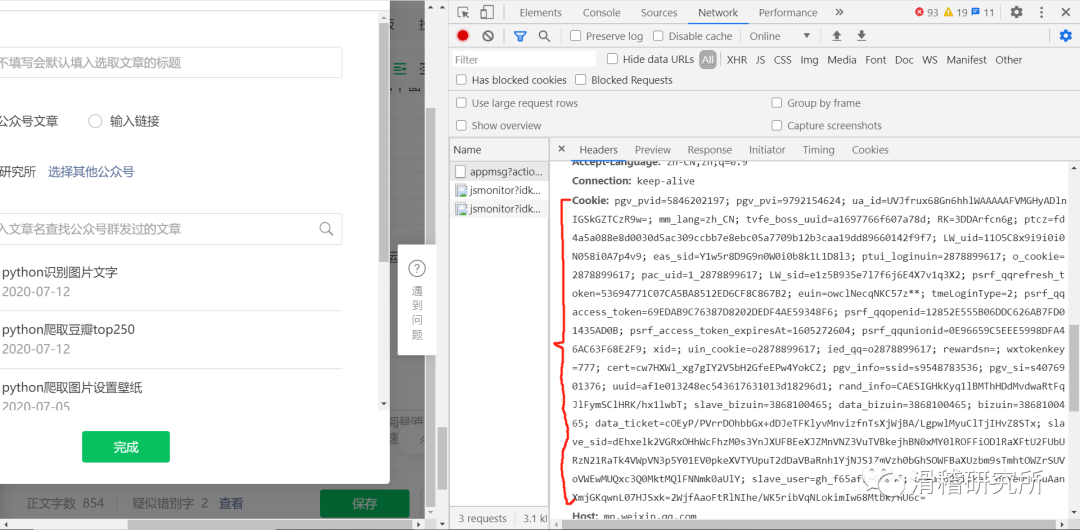The width and height of the screenshot is (1080, 530).
Task: Click the green 完成 button
Action: pos(126,447)
